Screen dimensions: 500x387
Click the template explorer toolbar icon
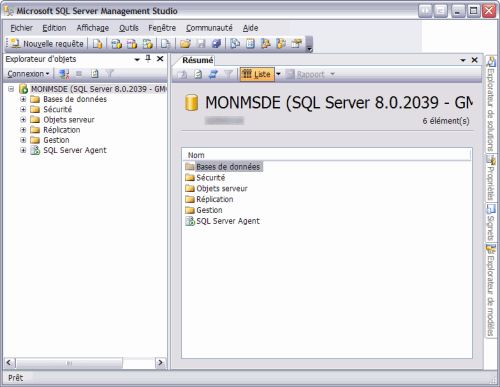point(281,44)
